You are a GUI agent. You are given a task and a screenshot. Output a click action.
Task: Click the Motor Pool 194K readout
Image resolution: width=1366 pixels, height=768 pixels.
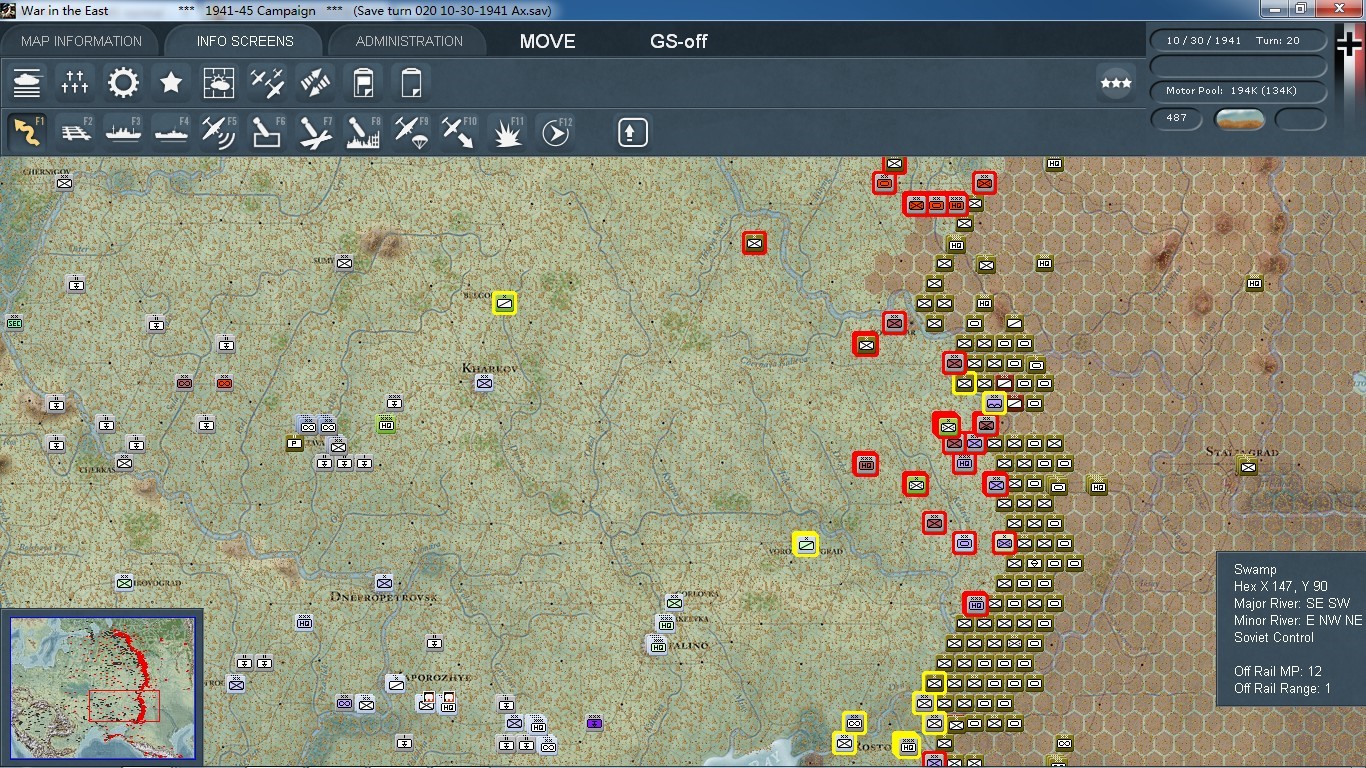[1238, 91]
